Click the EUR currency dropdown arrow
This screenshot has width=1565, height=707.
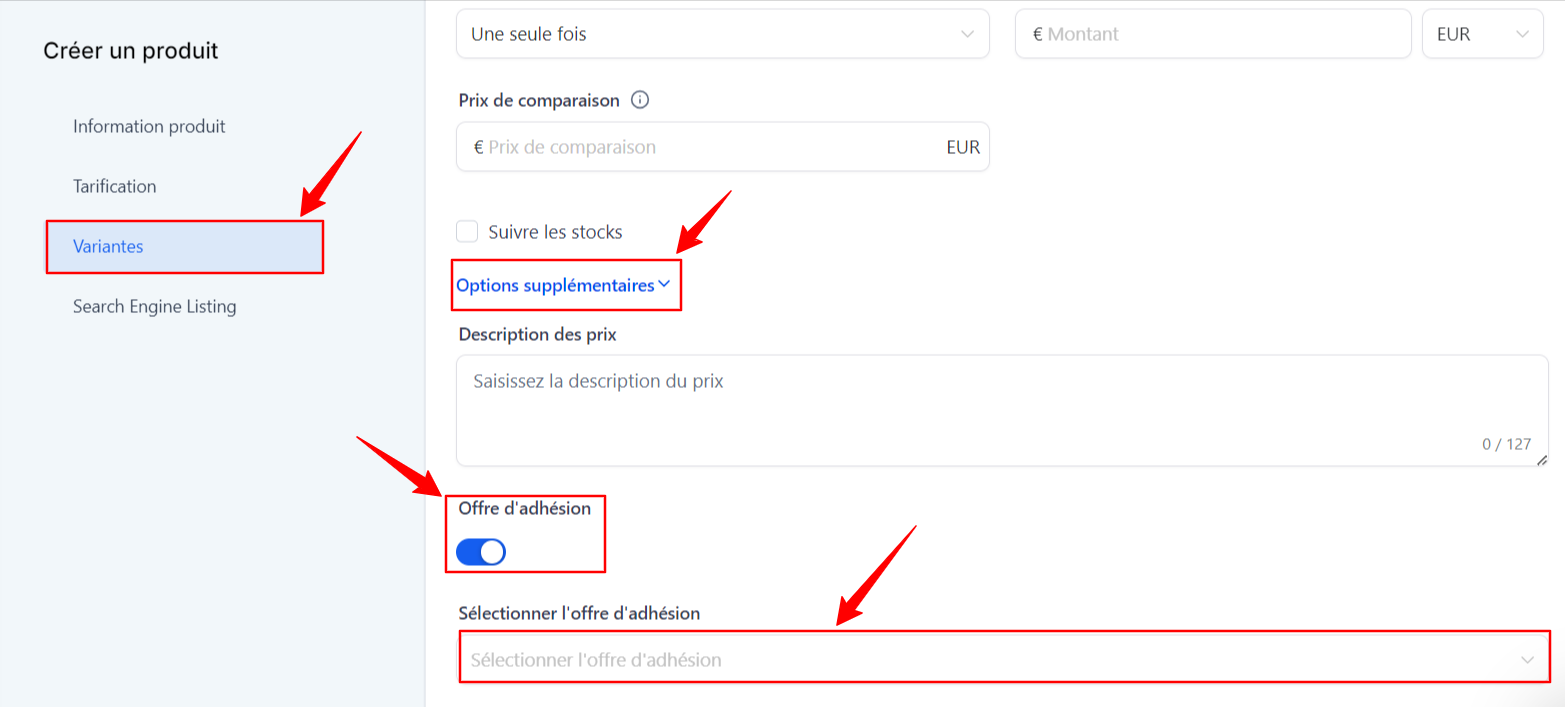[1522, 34]
